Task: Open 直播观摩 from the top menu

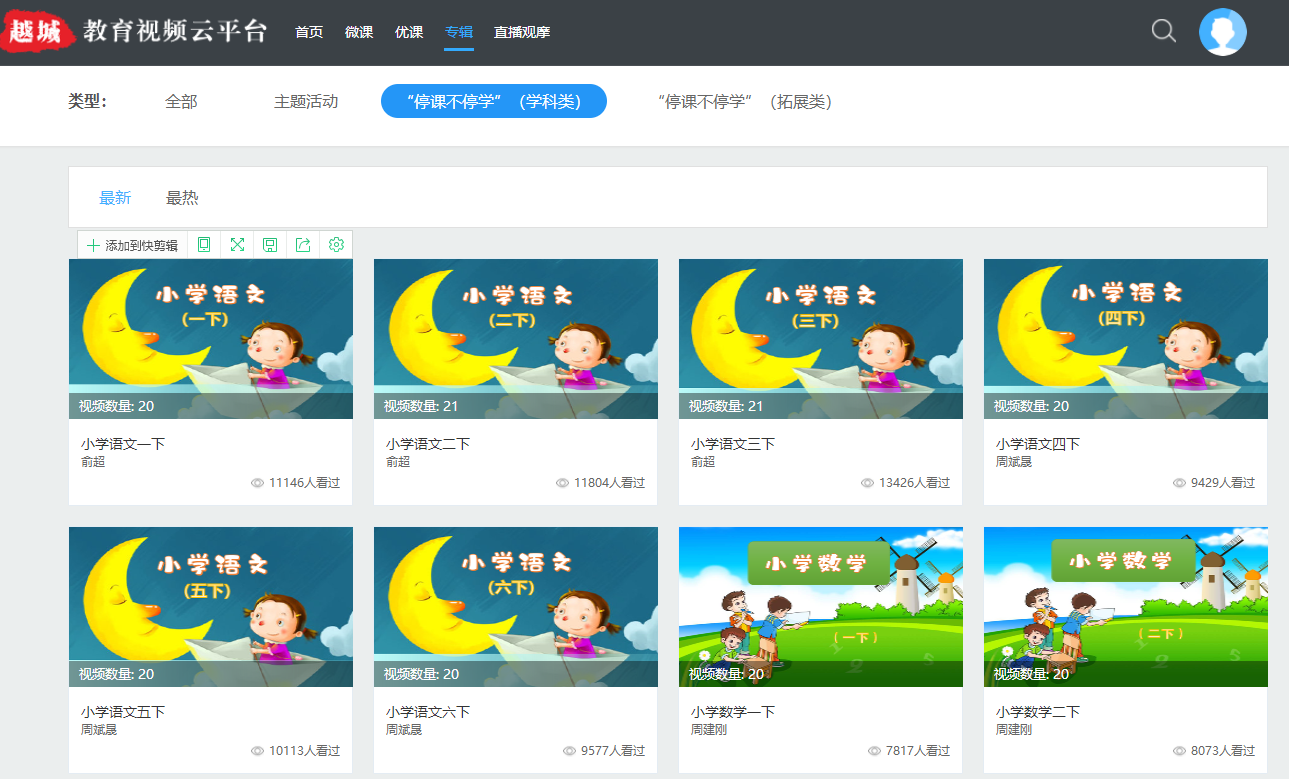Action: (x=521, y=31)
